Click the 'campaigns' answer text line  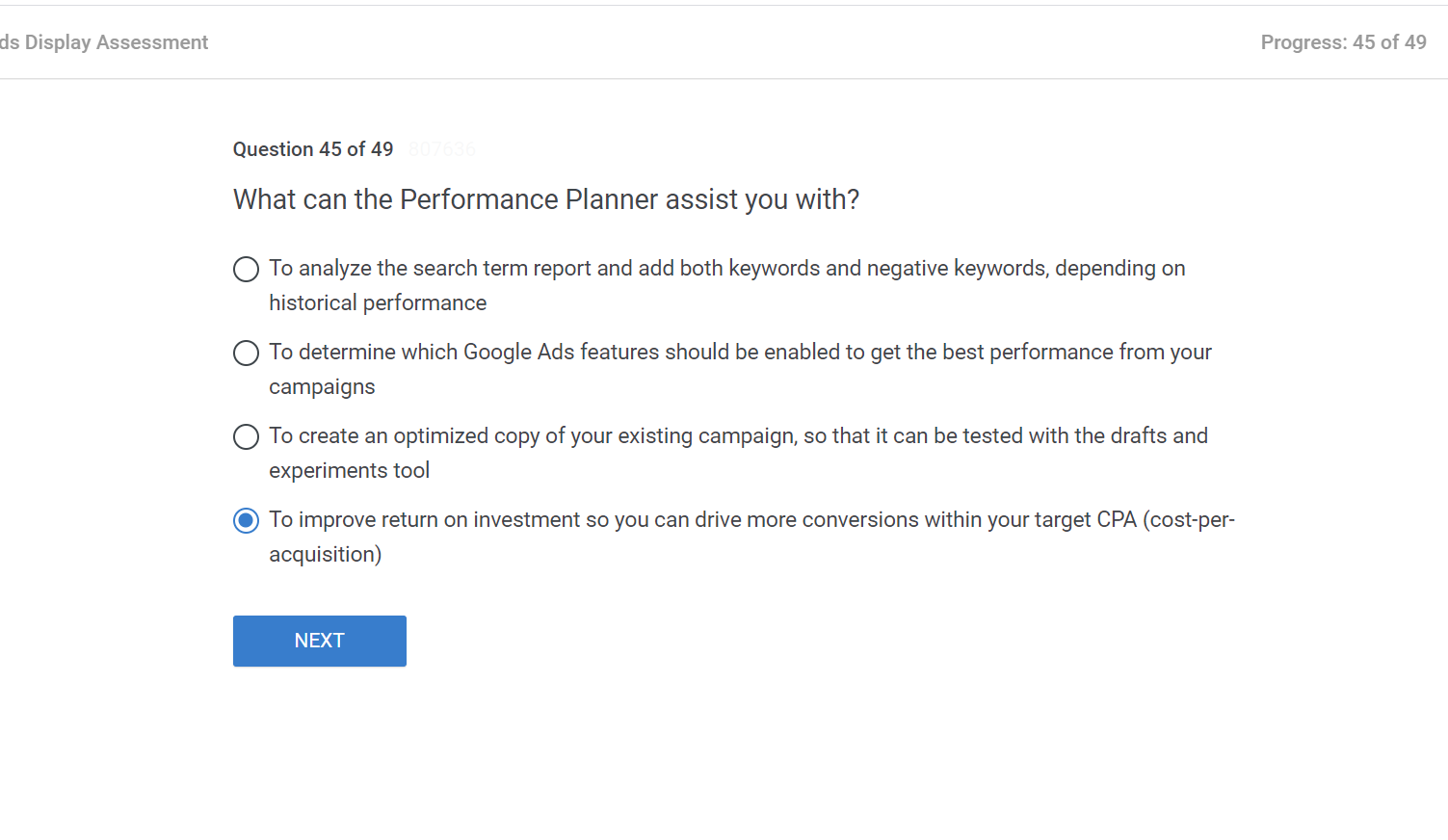322,386
